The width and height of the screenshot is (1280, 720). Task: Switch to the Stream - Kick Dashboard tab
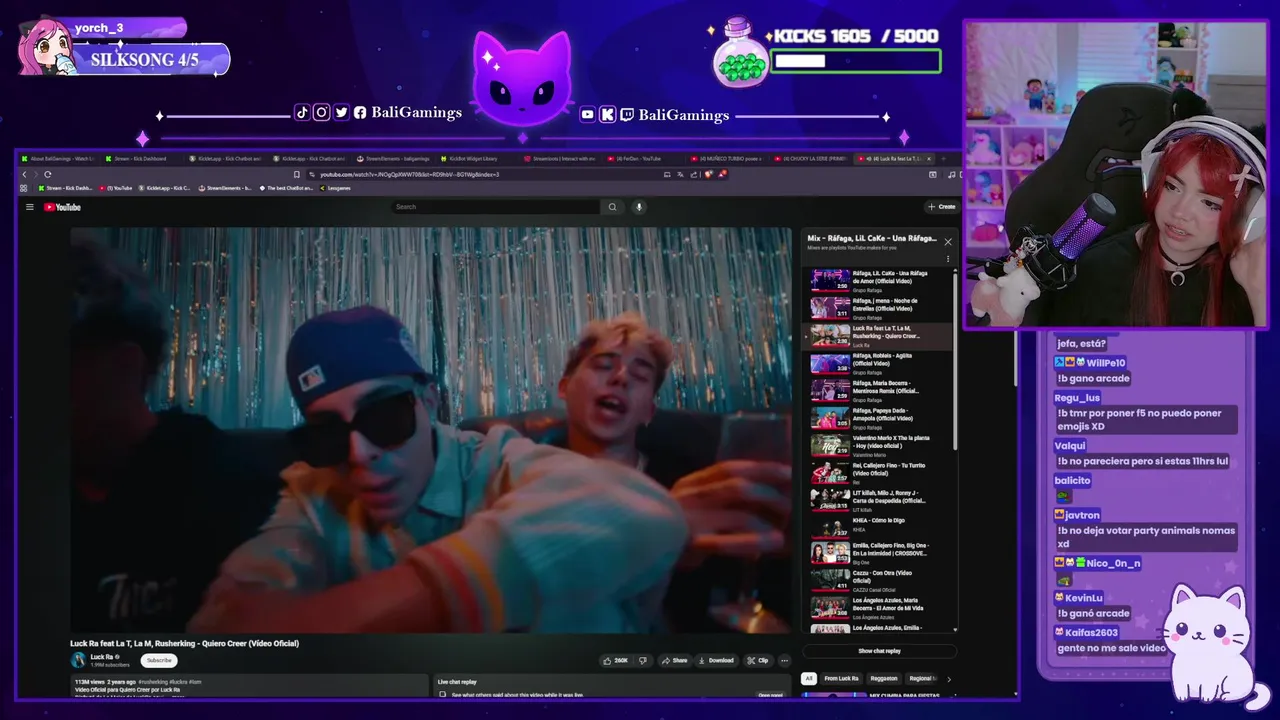pos(142,158)
